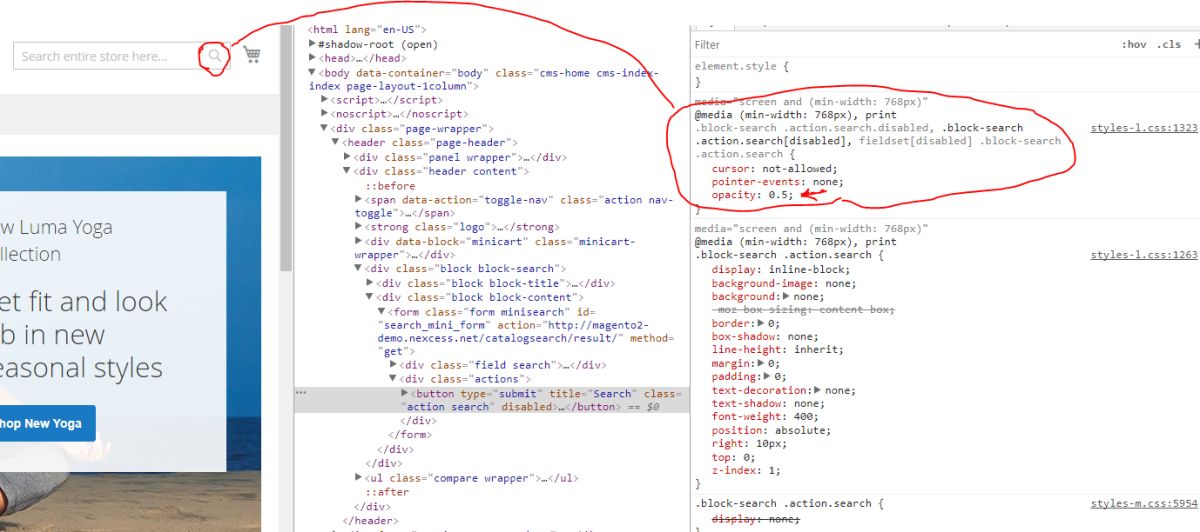
Task: Collapse the div page-wrapper node
Action: click(x=325, y=128)
